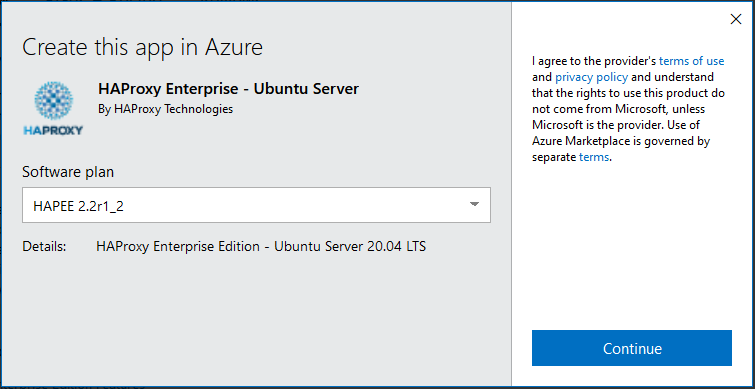The image size is (755, 389).
Task: Click the Software plan label
Action: pos(68,172)
